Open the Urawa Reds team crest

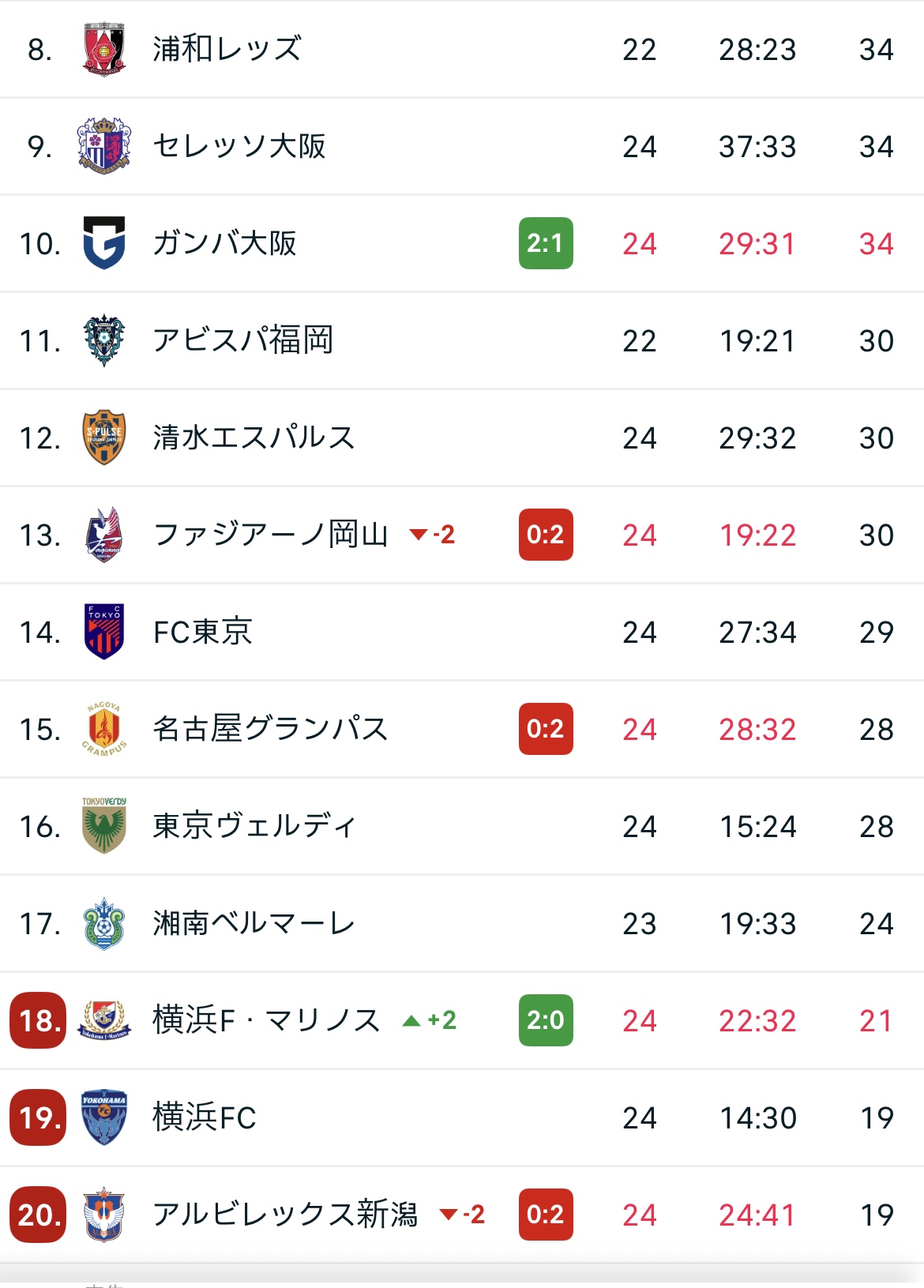click(103, 49)
